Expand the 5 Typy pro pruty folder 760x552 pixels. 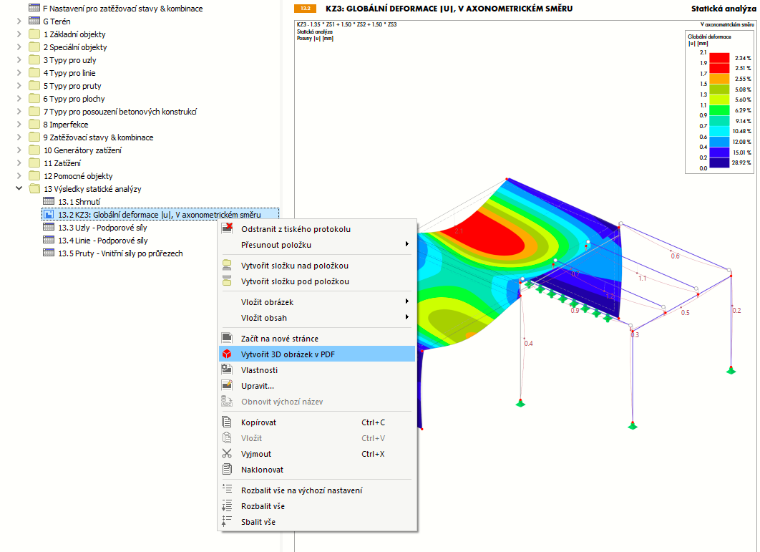pos(19,85)
